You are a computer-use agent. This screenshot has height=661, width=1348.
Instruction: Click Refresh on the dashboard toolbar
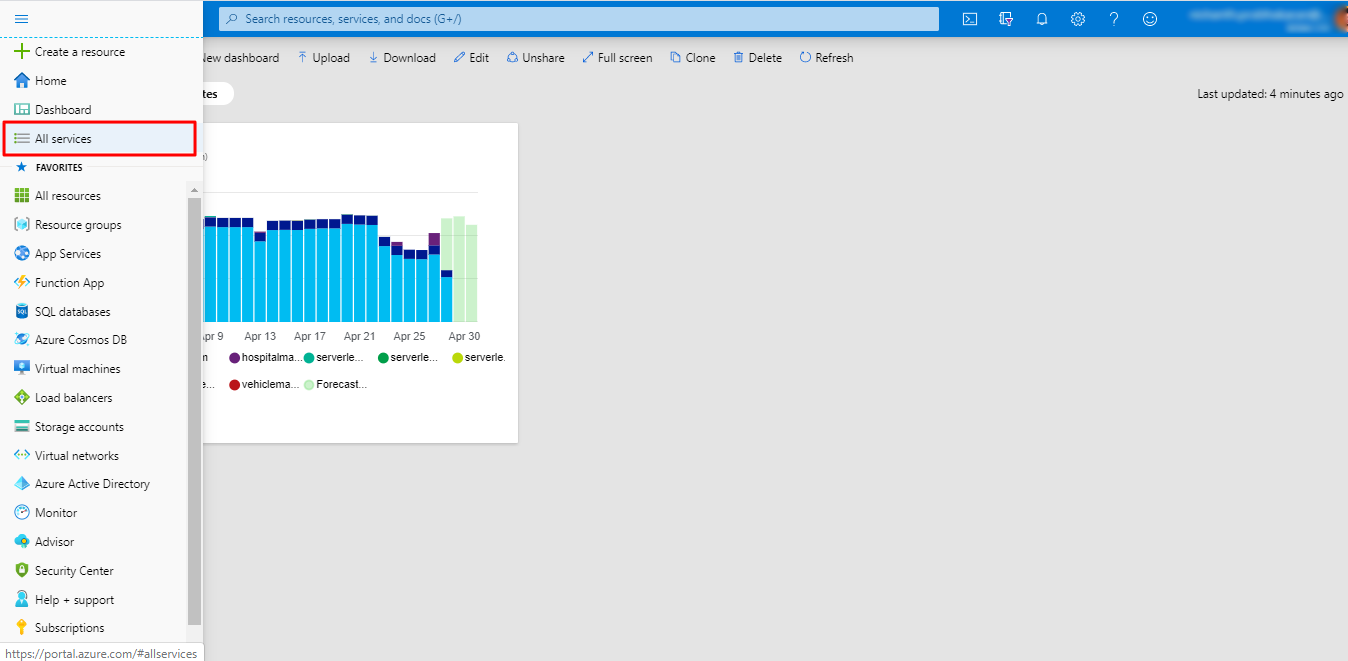[x=826, y=58]
